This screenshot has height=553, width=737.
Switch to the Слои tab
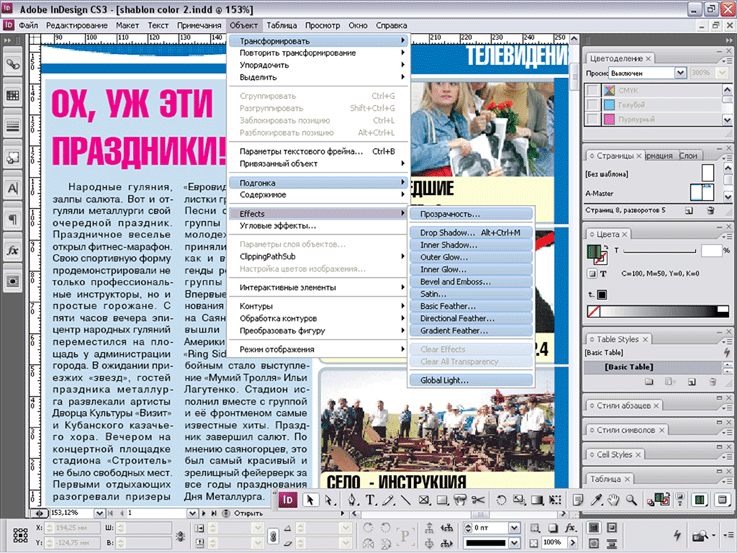point(689,156)
